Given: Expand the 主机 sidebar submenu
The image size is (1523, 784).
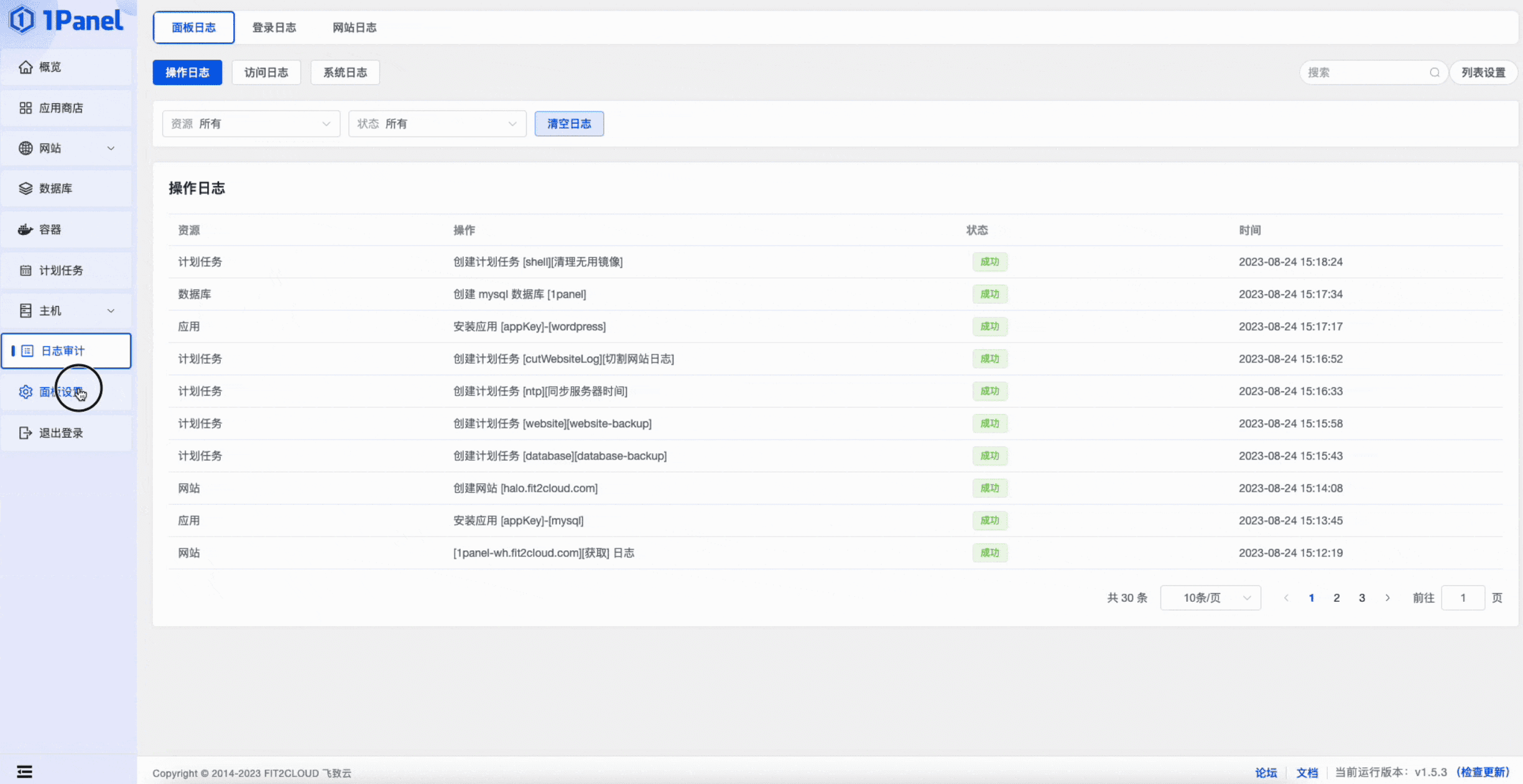Looking at the screenshot, I should (x=111, y=311).
